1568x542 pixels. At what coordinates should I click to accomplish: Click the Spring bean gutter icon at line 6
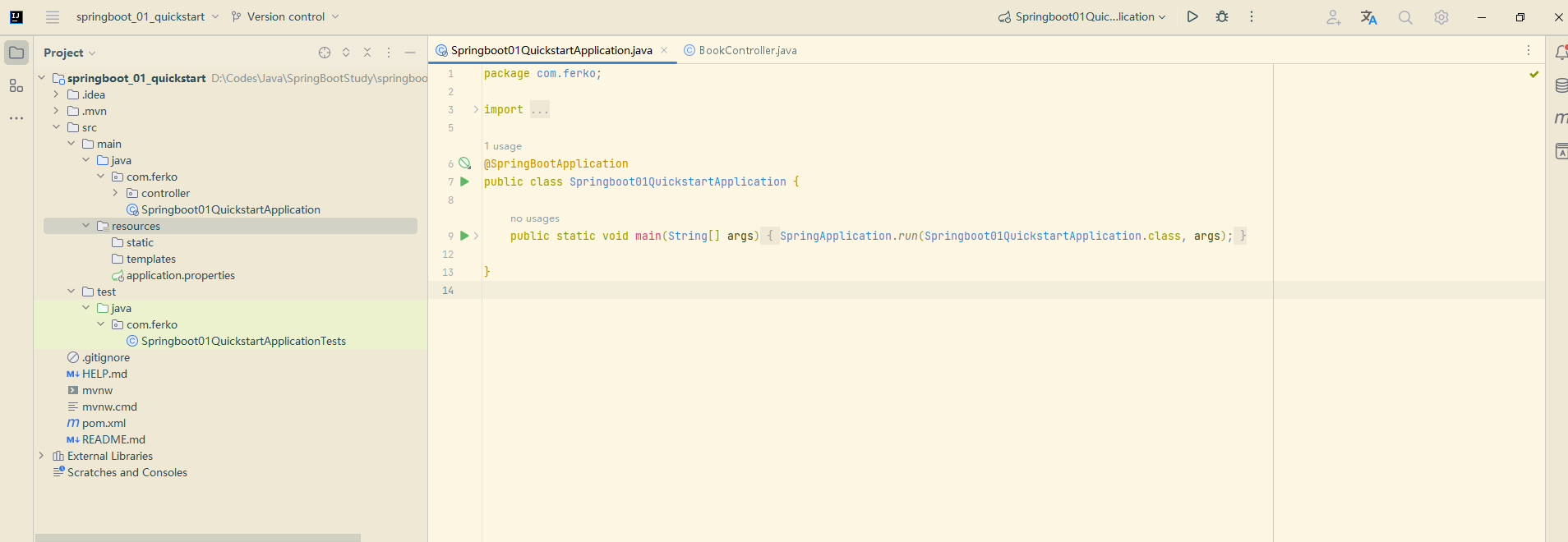click(464, 163)
